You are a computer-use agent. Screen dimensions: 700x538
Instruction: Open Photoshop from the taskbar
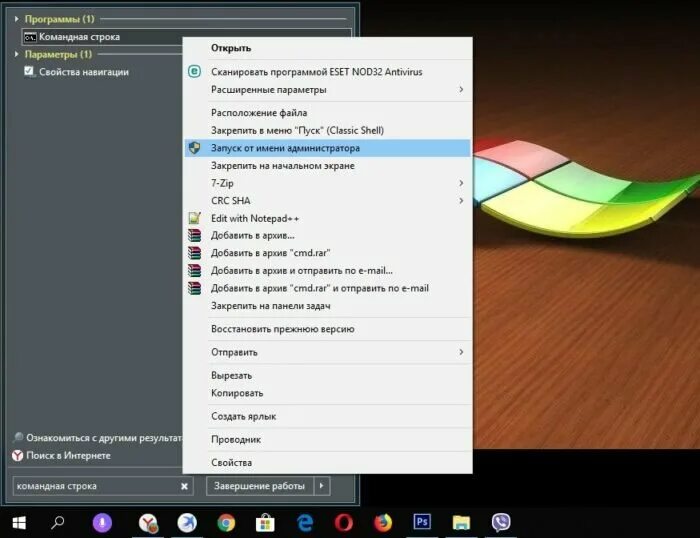422,521
